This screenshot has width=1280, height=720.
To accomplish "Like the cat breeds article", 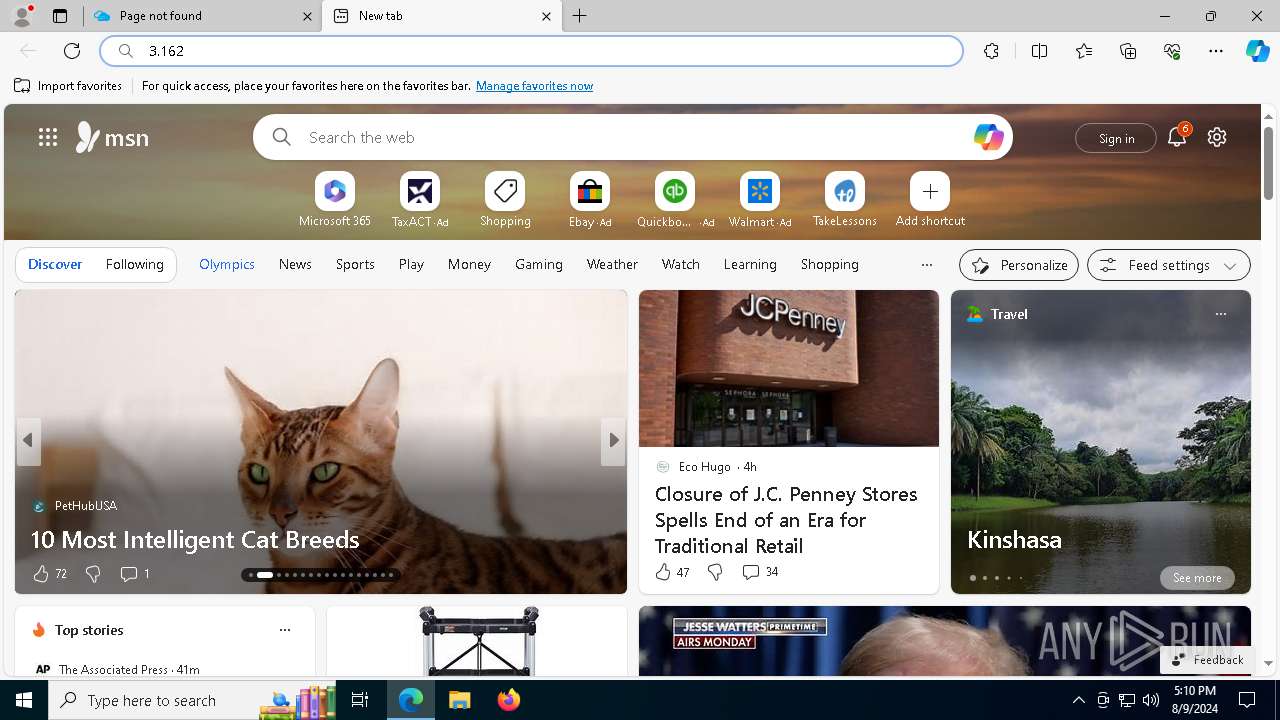I will 49,574.
